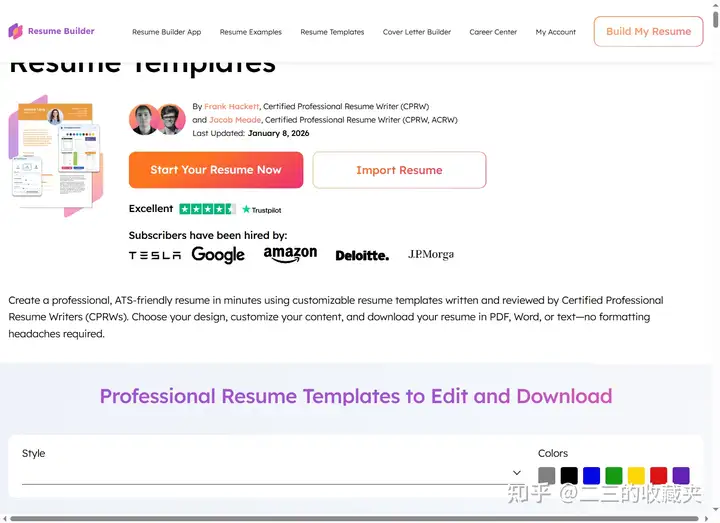Go to the Career Center menu item
Screen dimensions: 720x523
493,32
